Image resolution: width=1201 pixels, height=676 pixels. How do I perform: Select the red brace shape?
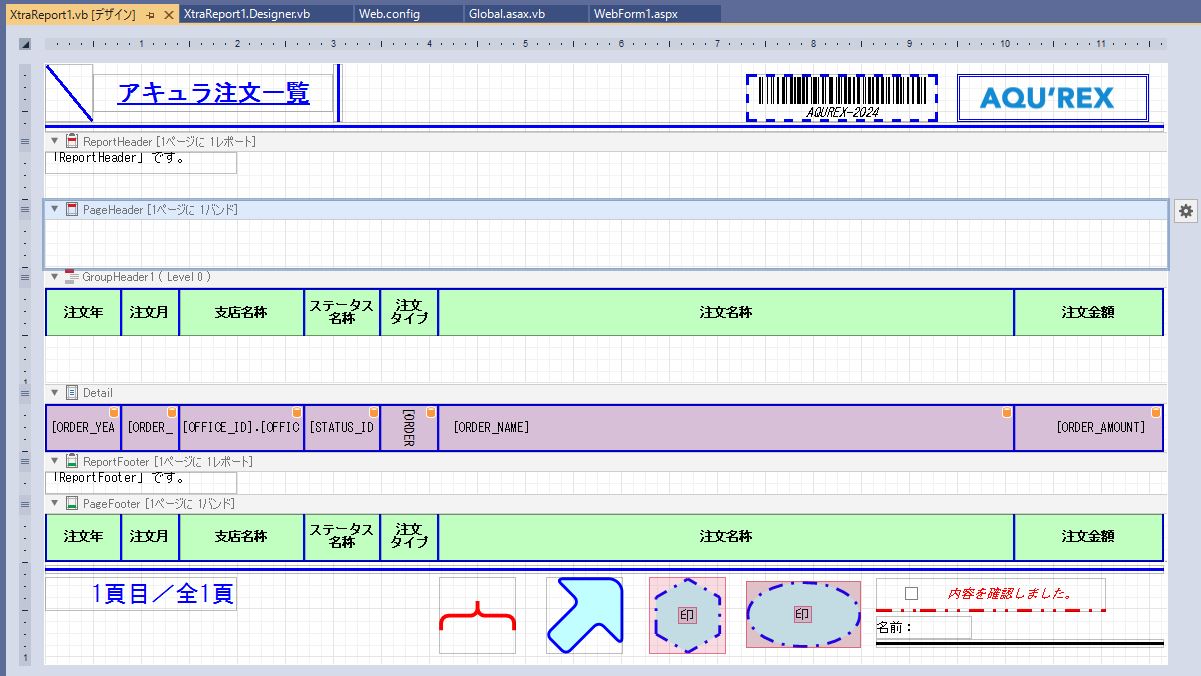pos(477,616)
